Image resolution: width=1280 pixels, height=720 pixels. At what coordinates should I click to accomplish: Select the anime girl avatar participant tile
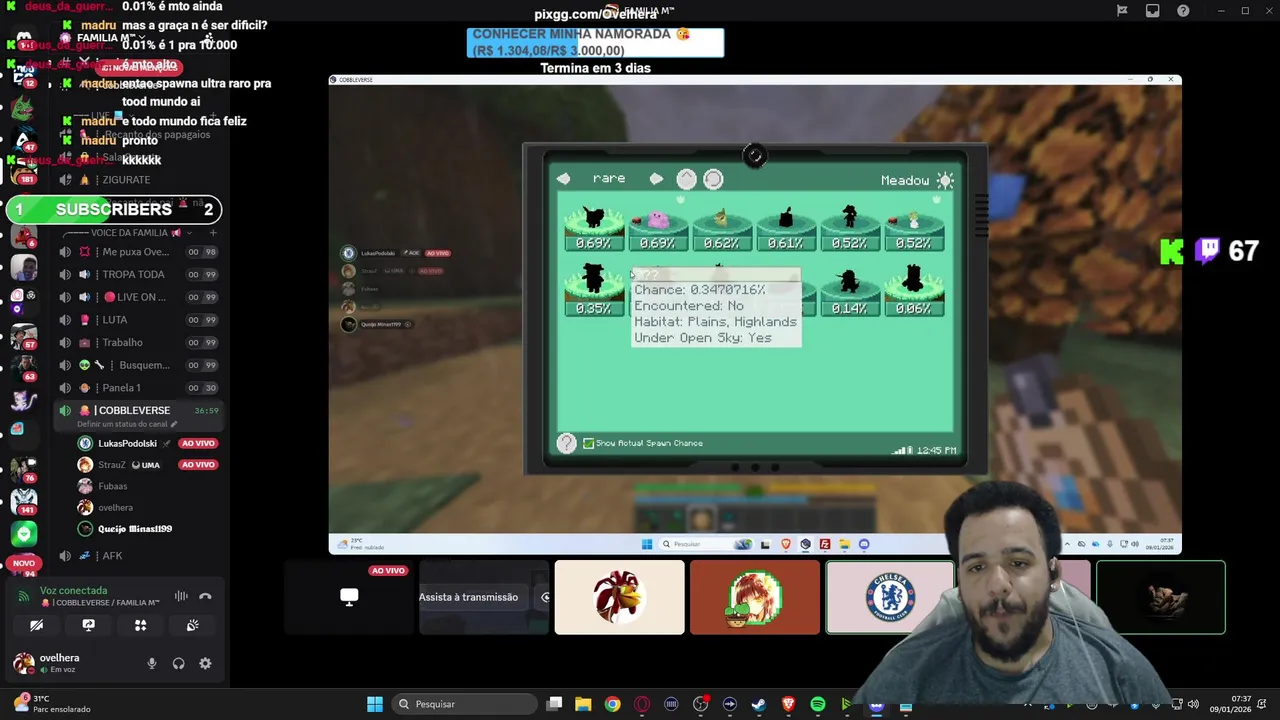pyautogui.click(x=755, y=597)
